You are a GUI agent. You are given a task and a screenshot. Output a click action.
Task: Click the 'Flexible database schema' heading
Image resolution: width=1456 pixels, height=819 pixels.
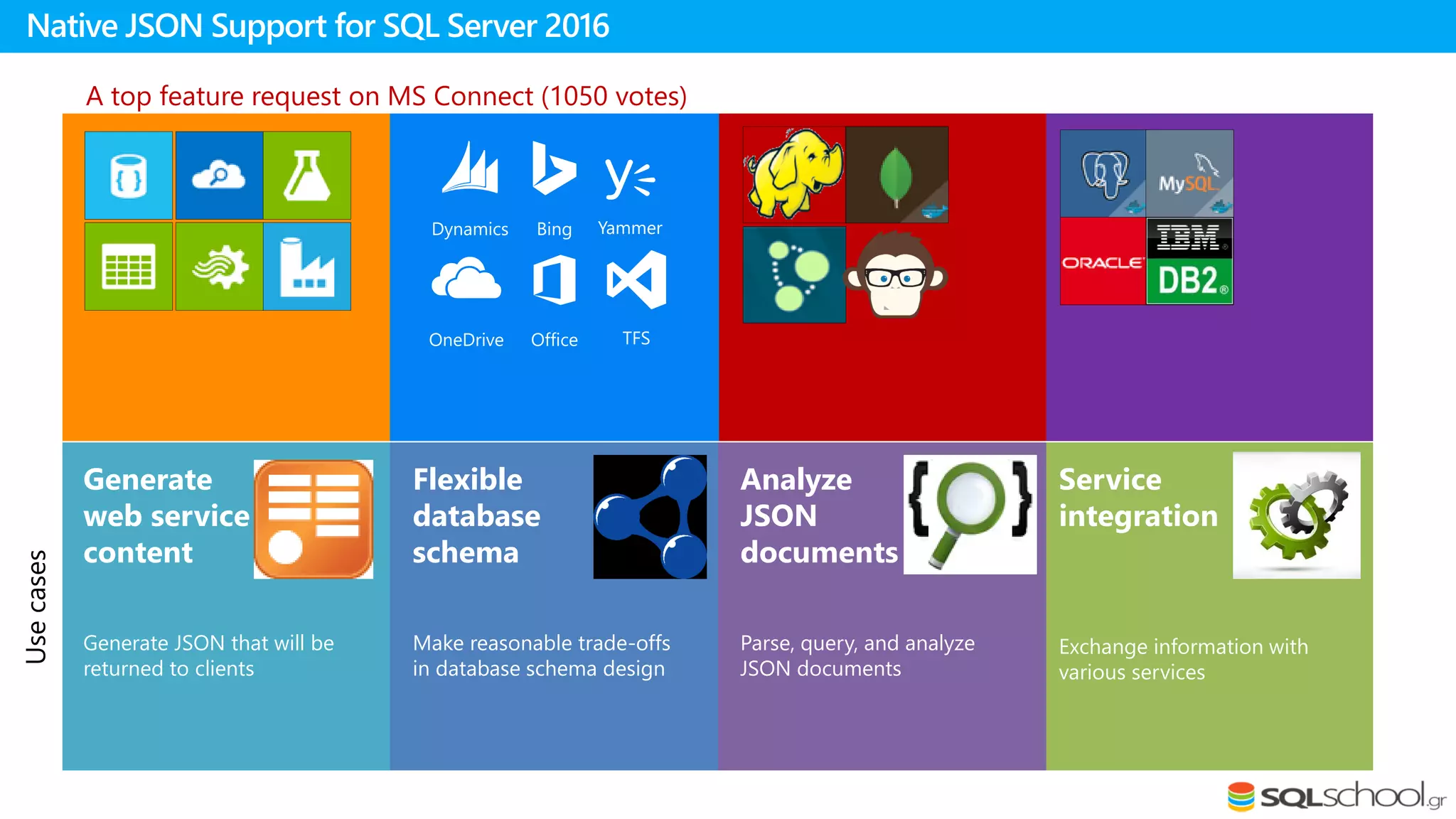coord(476,515)
